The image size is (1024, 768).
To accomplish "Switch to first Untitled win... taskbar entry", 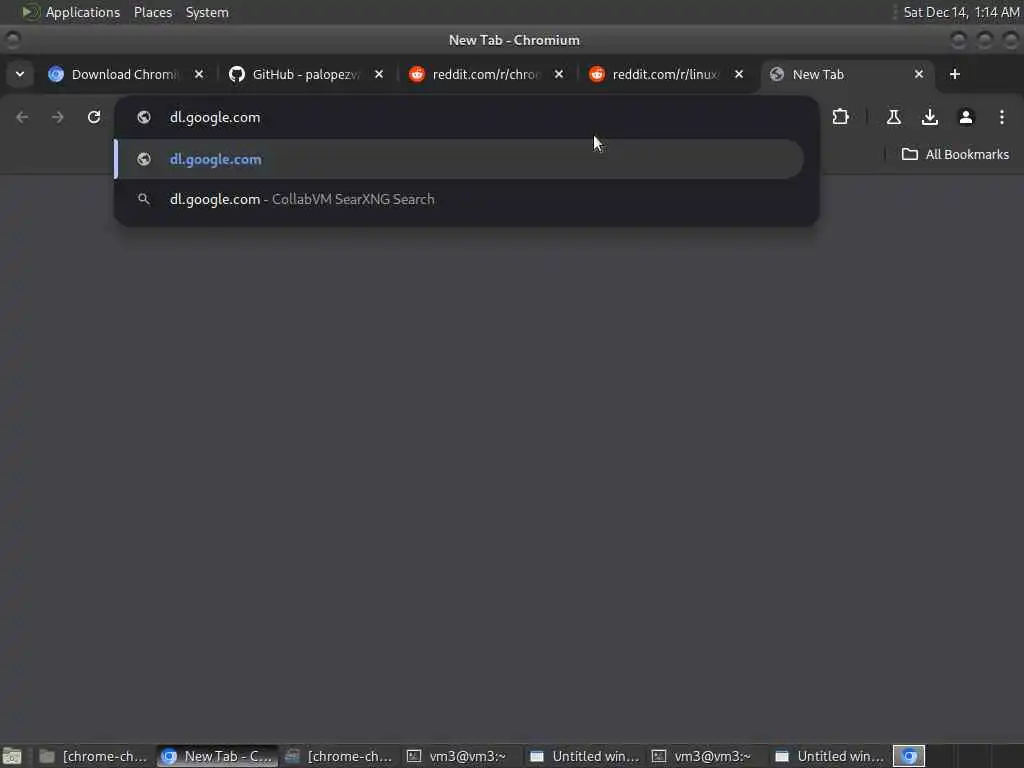I will 584,756.
